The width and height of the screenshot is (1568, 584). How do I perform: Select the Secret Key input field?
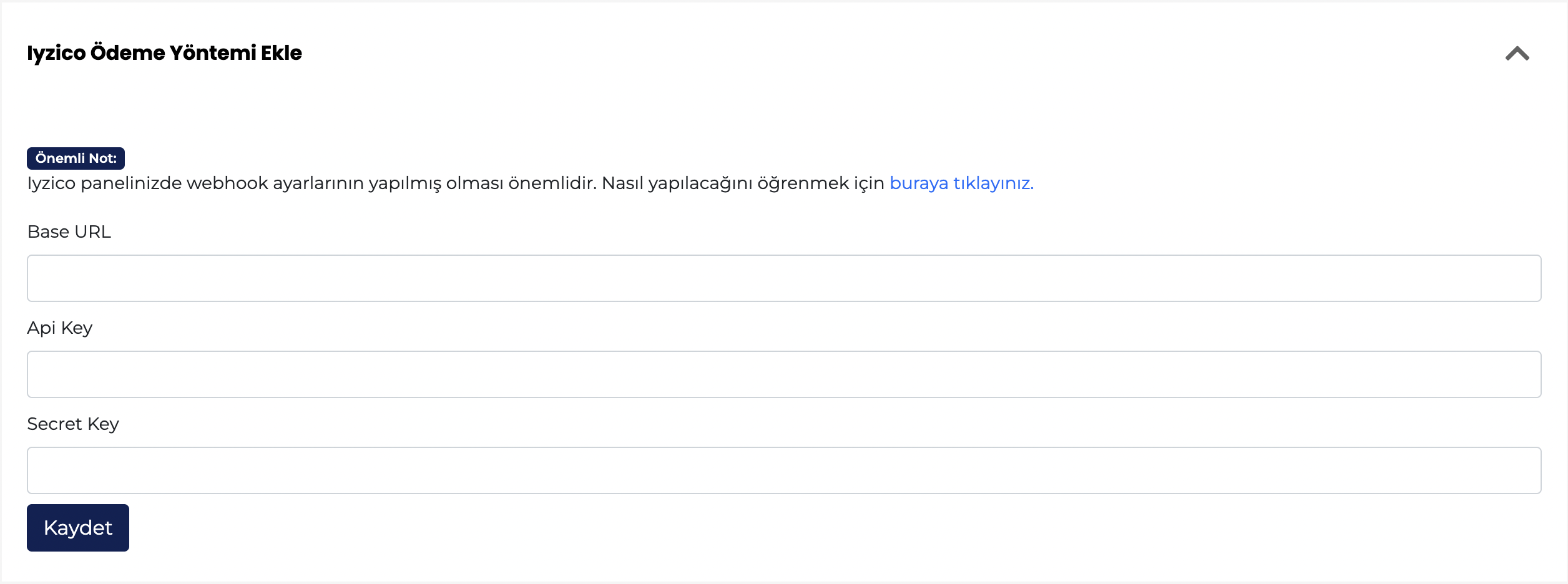coord(783,470)
